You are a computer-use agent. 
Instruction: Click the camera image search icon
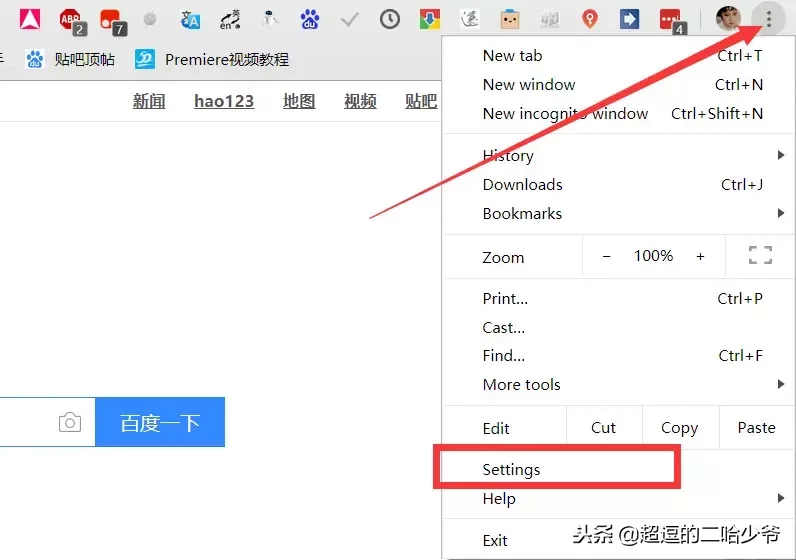pos(70,422)
